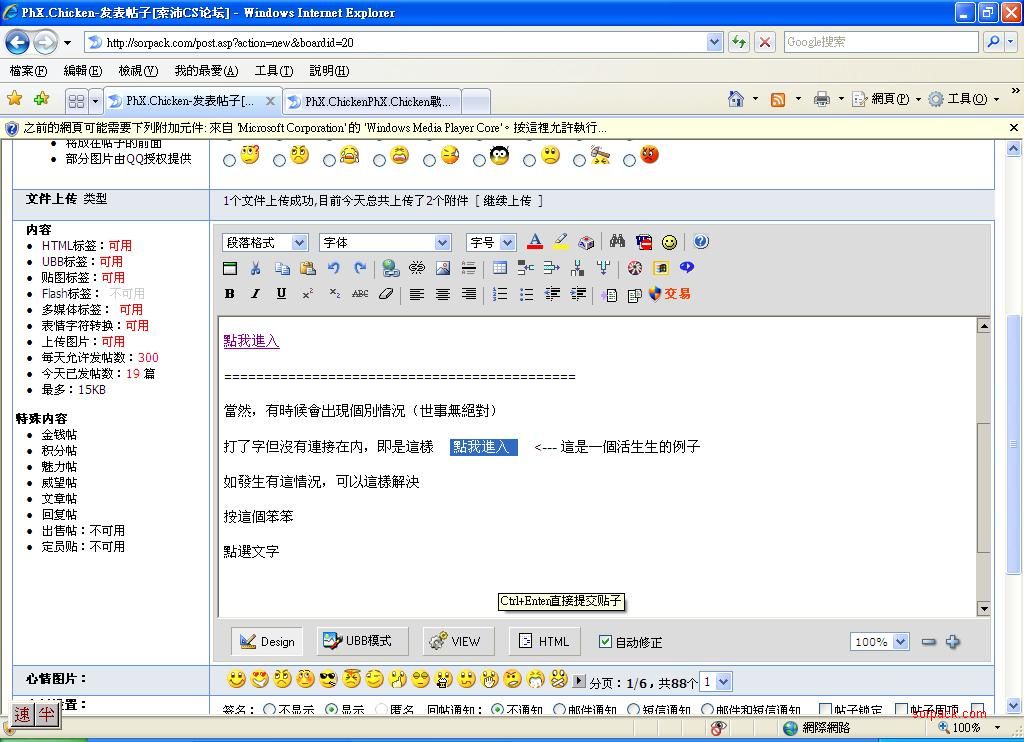Image resolution: width=1024 pixels, height=742 pixels.
Task: Redo the last undone edit
Action: tap(360, 268)
